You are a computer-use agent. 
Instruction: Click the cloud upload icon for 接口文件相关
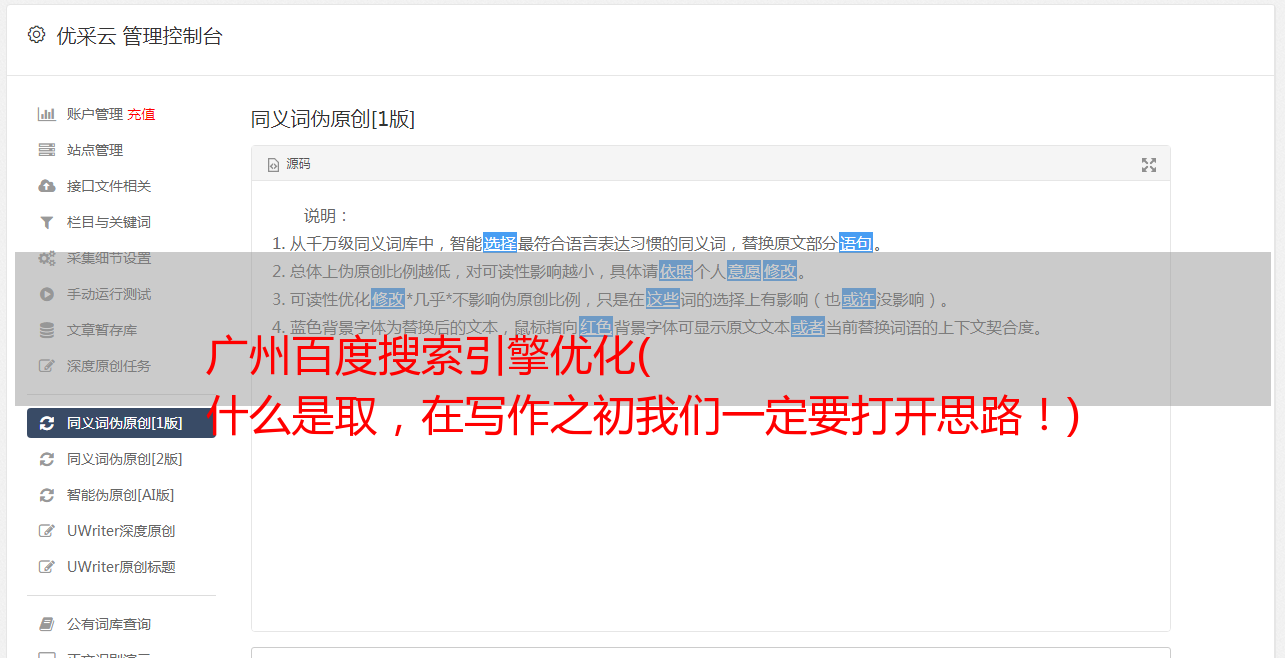point(46,186)
